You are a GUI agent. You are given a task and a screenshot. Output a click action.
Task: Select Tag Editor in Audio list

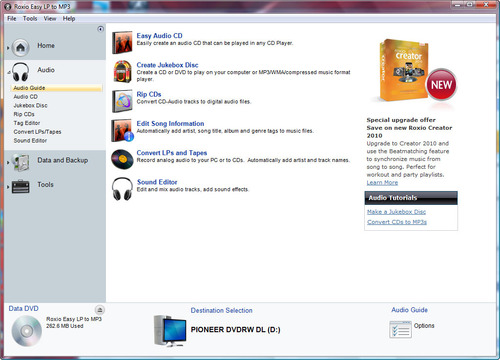coord(27,123)
